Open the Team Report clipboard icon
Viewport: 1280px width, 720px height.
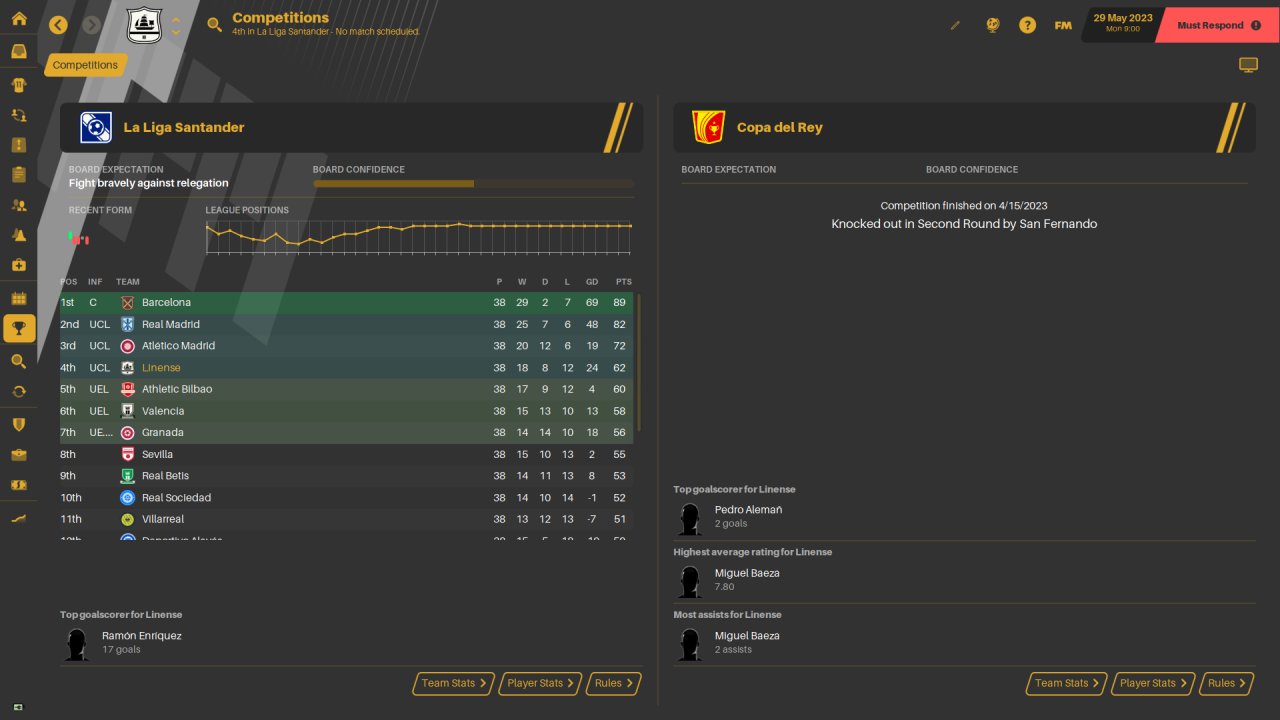pos(18,175)
